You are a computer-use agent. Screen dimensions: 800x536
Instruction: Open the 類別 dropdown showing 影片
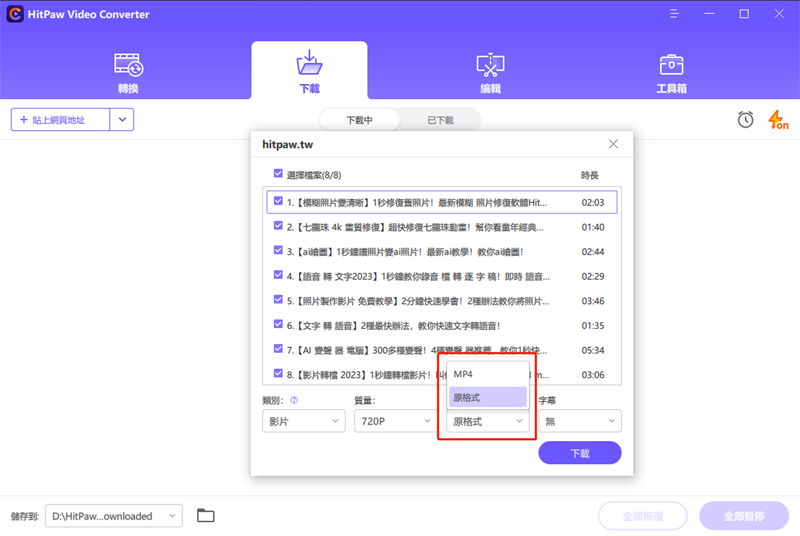click(304, 421)
